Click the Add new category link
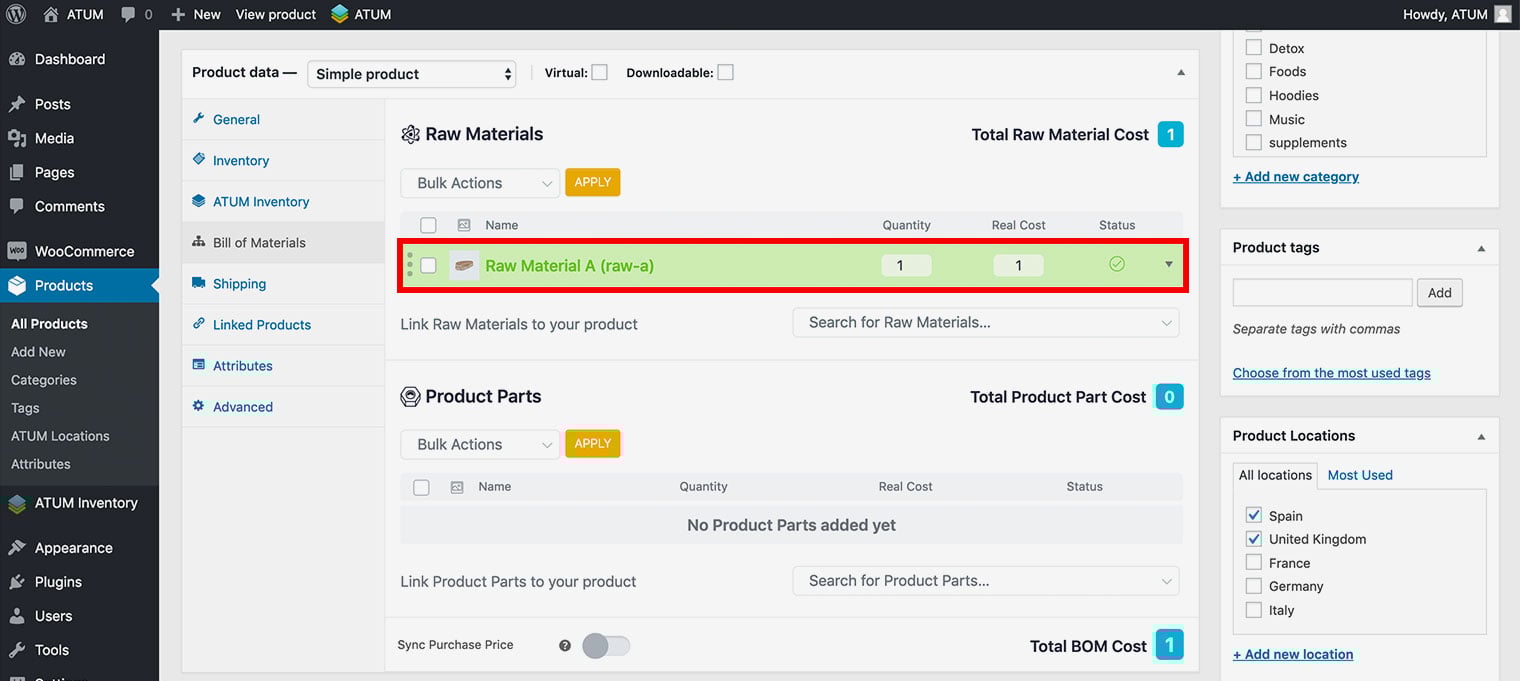The image size is (1520, 681). click(x=1295, y=176)
